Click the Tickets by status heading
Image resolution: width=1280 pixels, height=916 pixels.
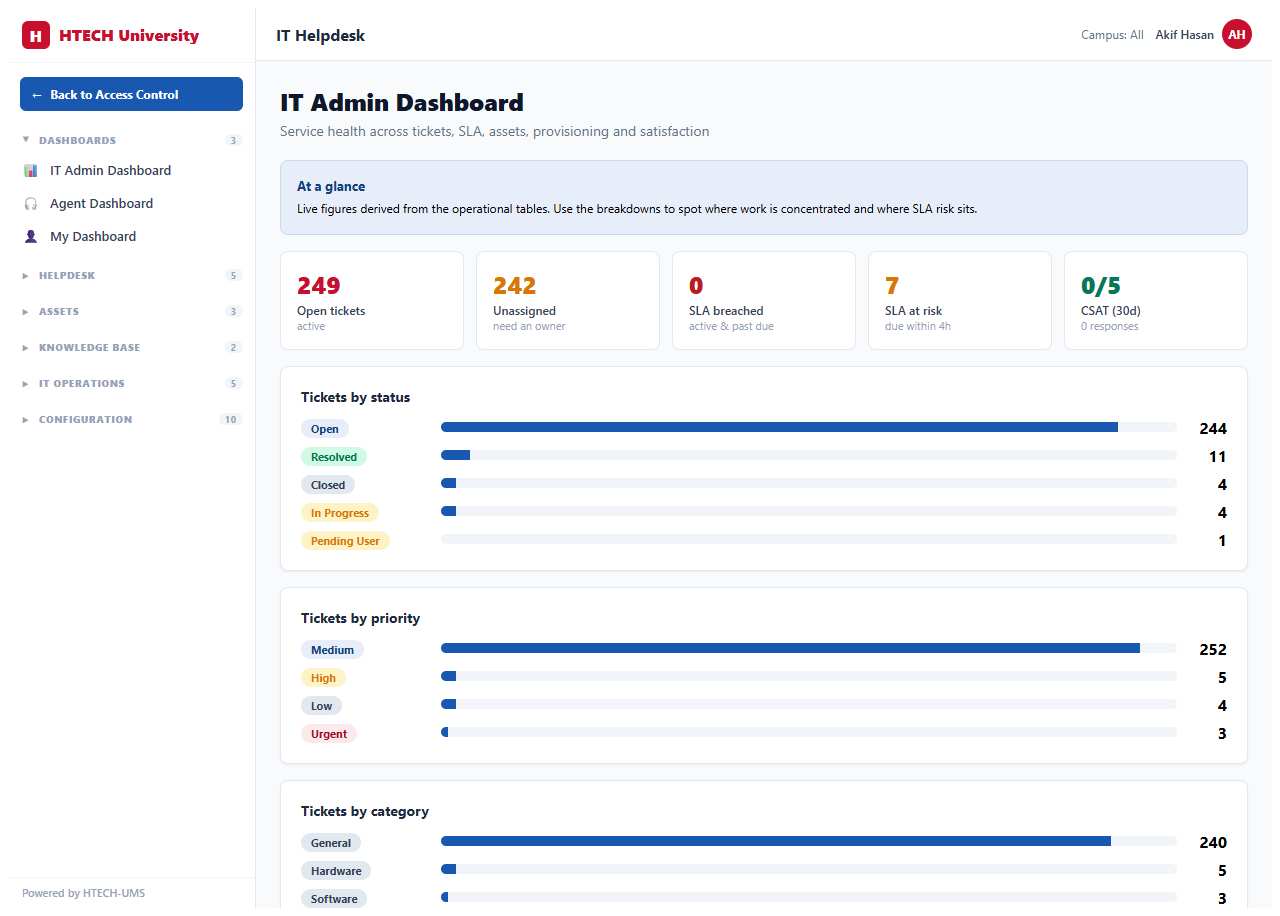(x=356, y=397)
